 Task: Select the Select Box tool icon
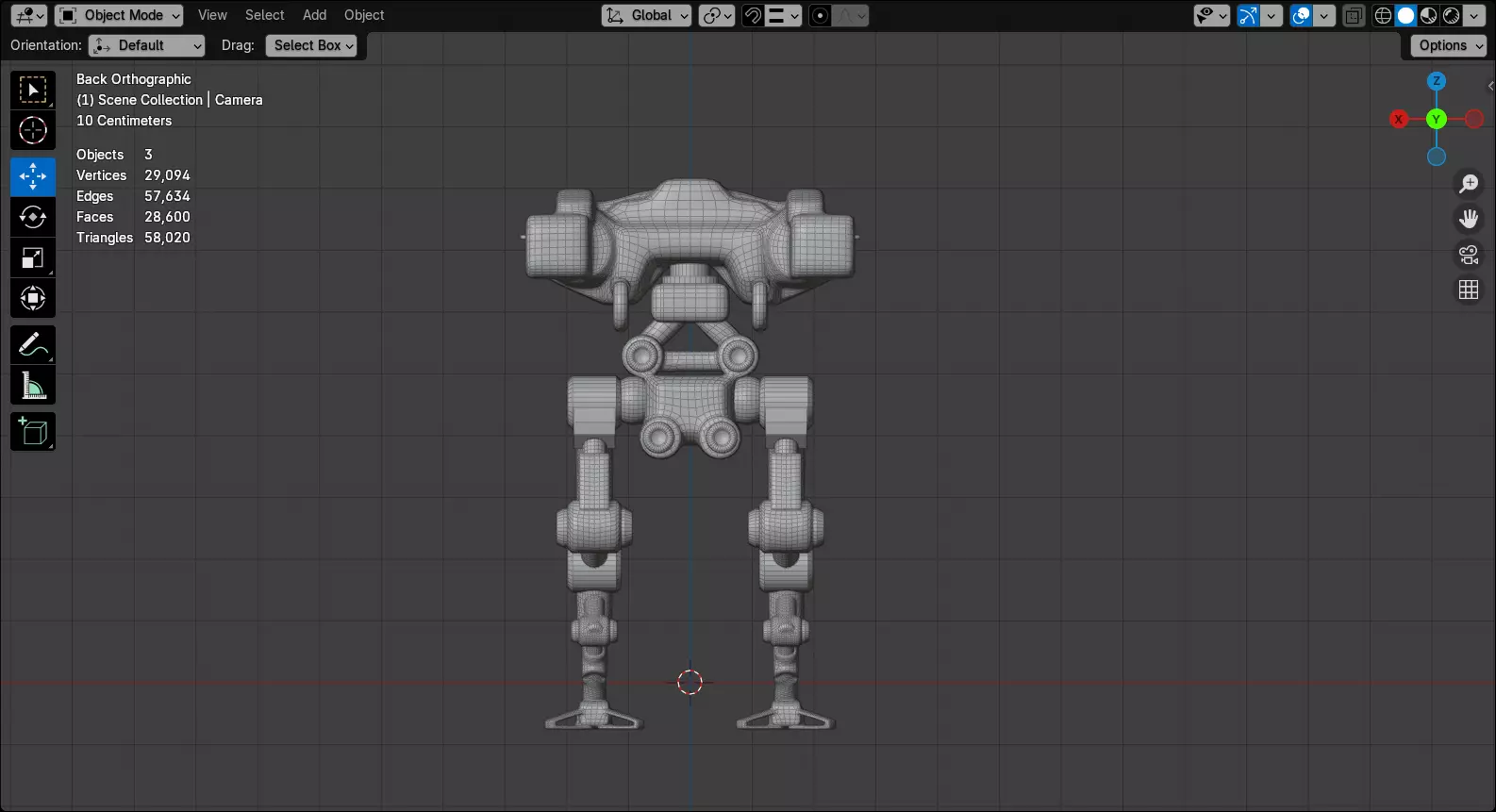pyautogui.click(x=33, y=91)
